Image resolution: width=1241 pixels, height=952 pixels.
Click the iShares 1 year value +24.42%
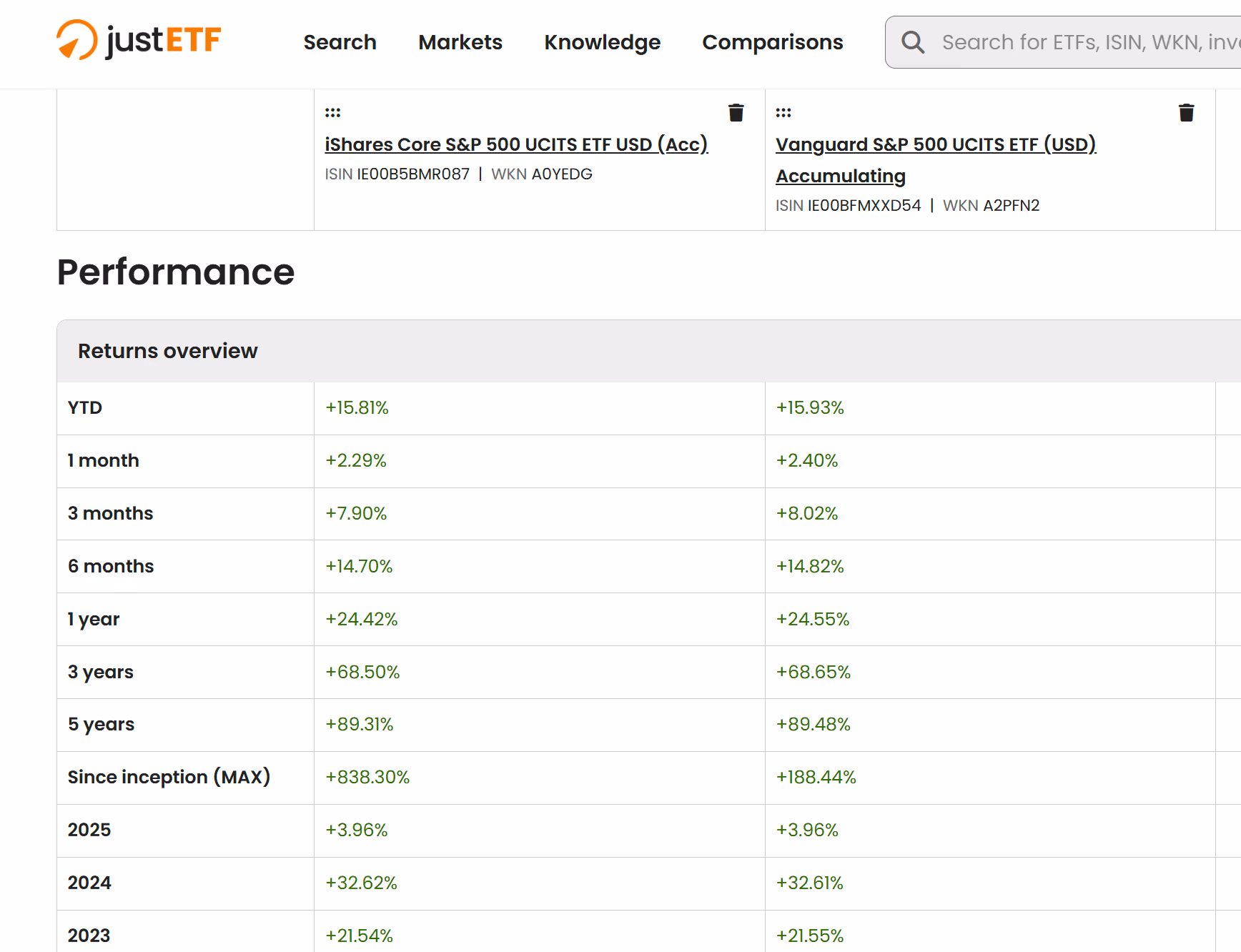pyautogui.click(x=362, y=620)
